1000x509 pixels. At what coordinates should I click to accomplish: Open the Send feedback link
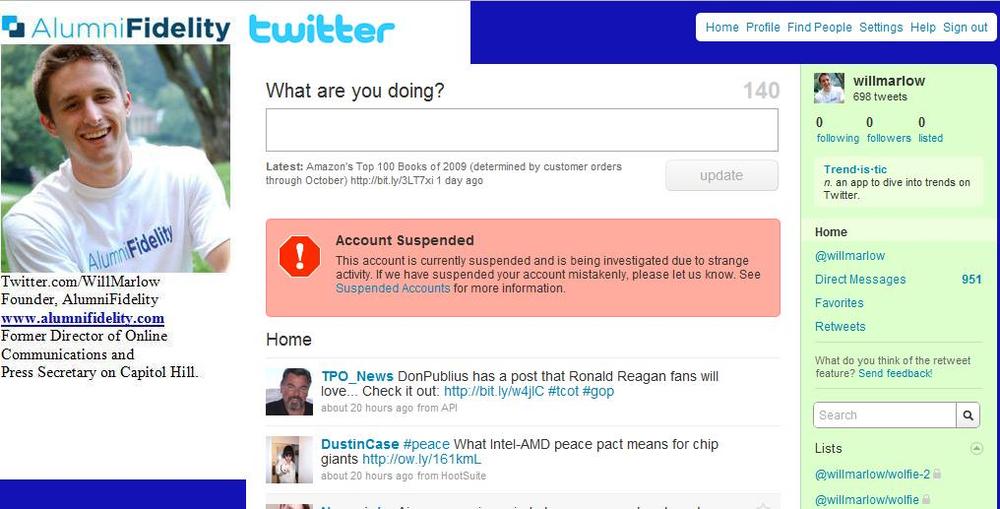(895, 373)
